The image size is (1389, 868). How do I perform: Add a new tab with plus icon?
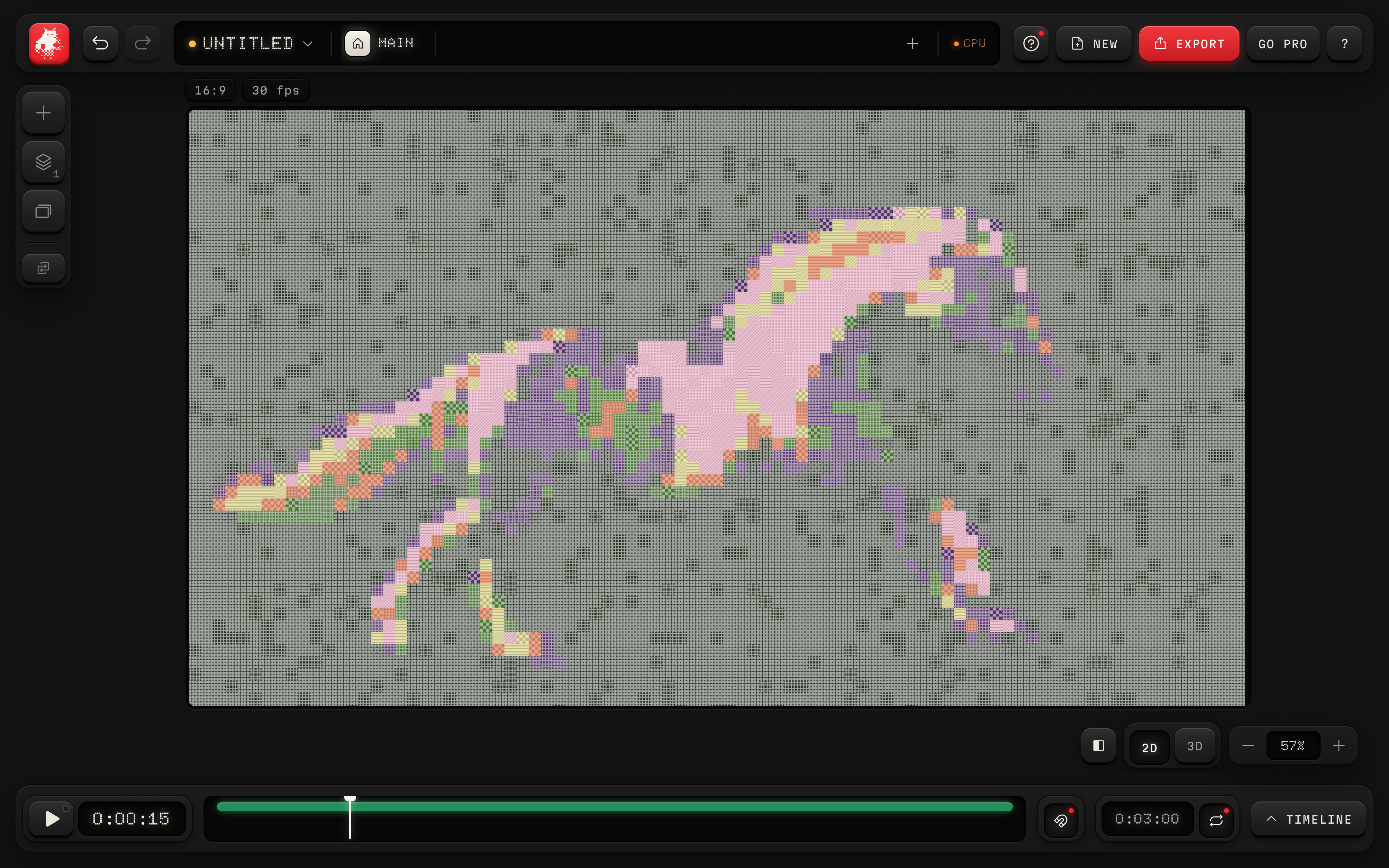coord(912,44)
